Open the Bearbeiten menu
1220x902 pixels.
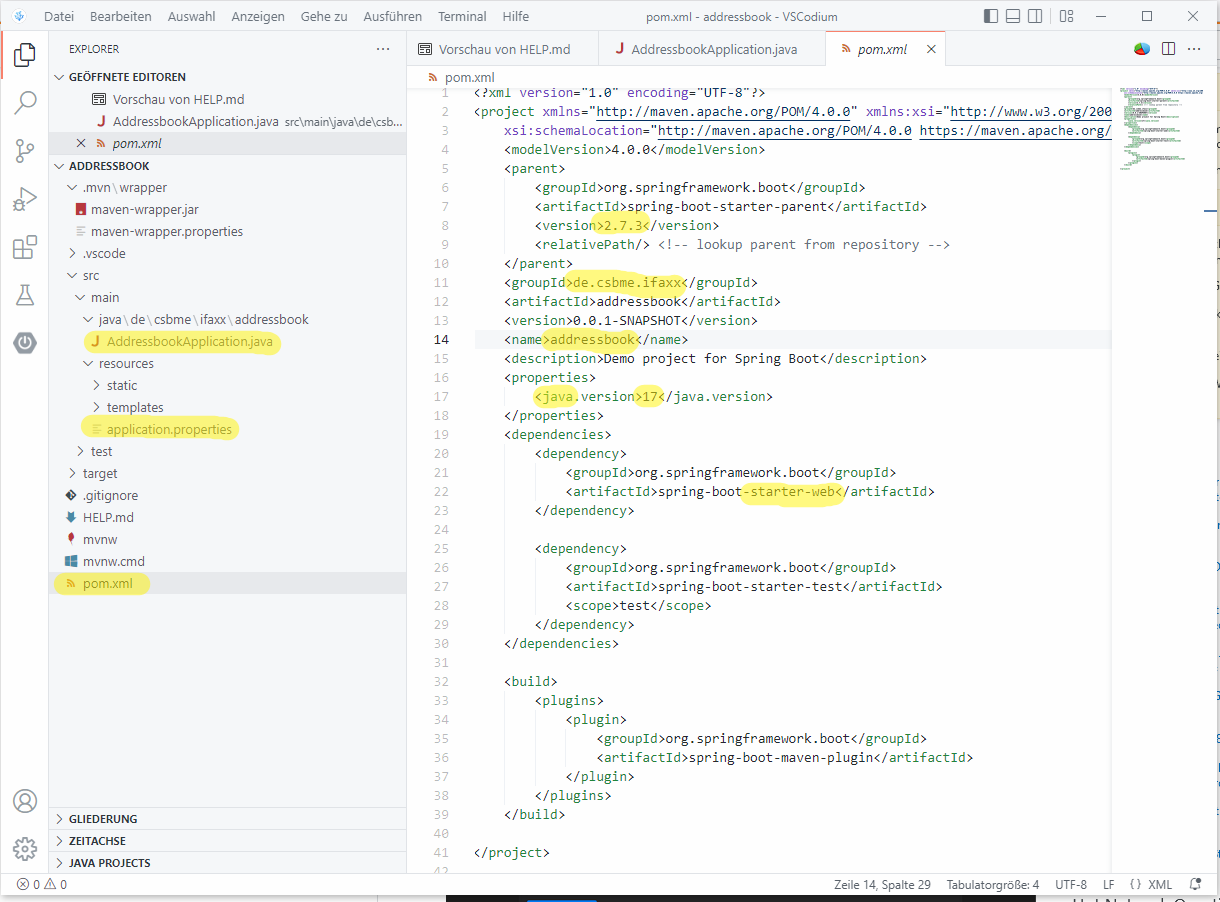coord(121,16)
